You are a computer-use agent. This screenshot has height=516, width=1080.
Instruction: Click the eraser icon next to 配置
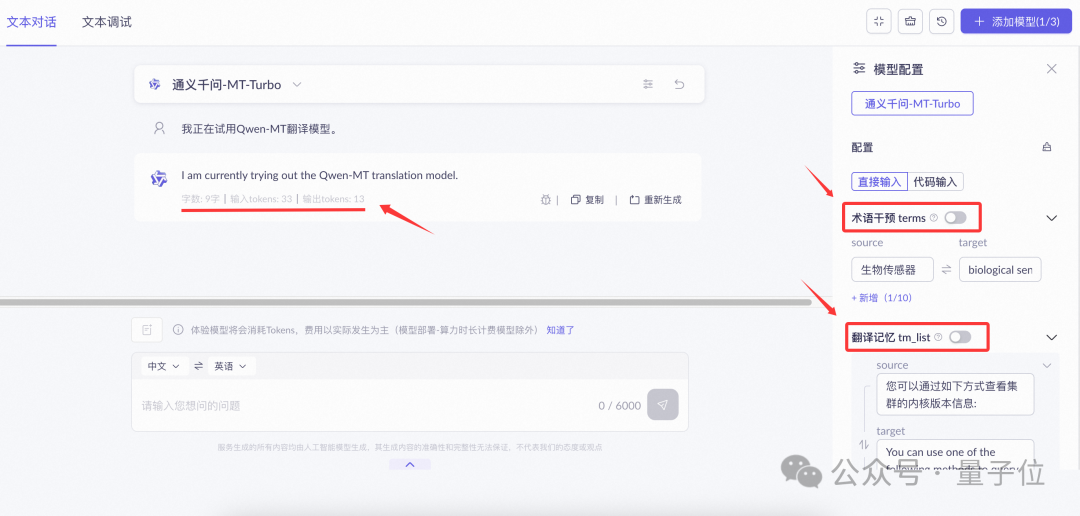point(1047,147)
